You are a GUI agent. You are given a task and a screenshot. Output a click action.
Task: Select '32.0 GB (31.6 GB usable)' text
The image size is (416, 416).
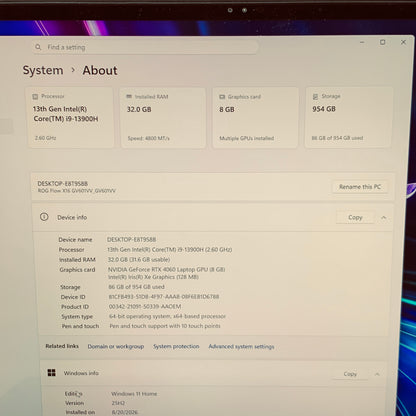tap(139, 259)
